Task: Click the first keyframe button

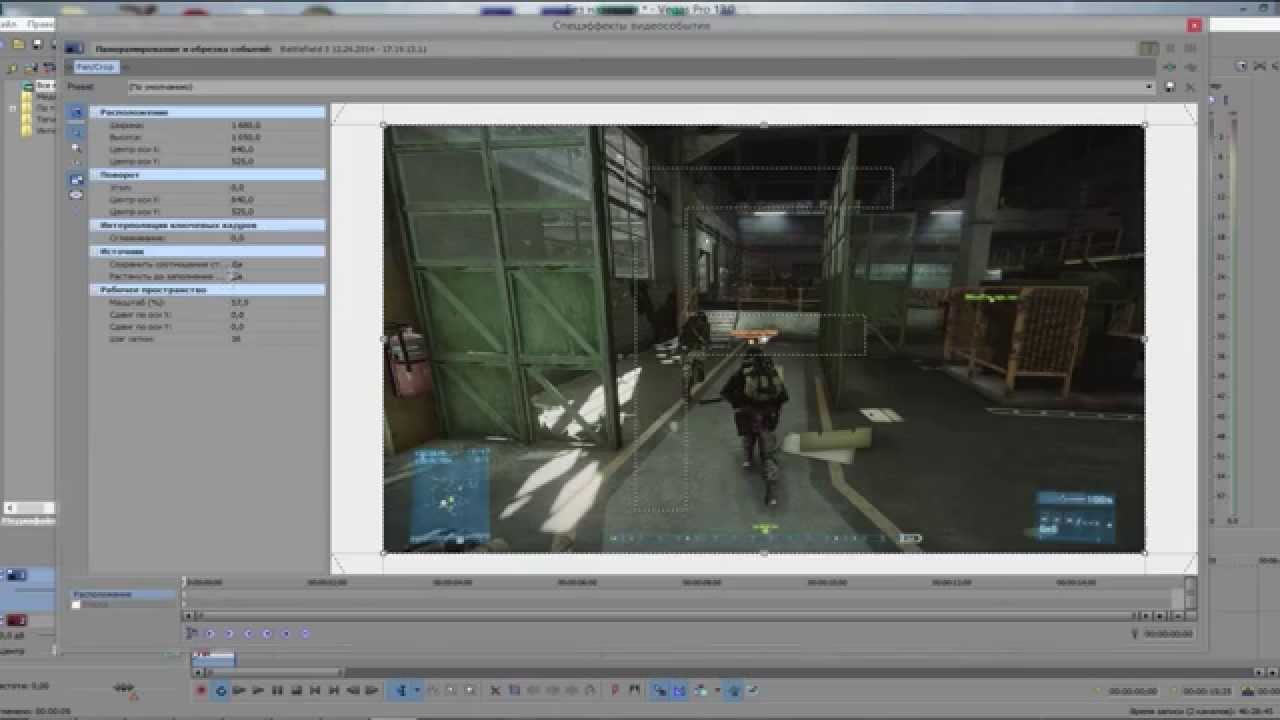Action: click(x=210, y=633)
